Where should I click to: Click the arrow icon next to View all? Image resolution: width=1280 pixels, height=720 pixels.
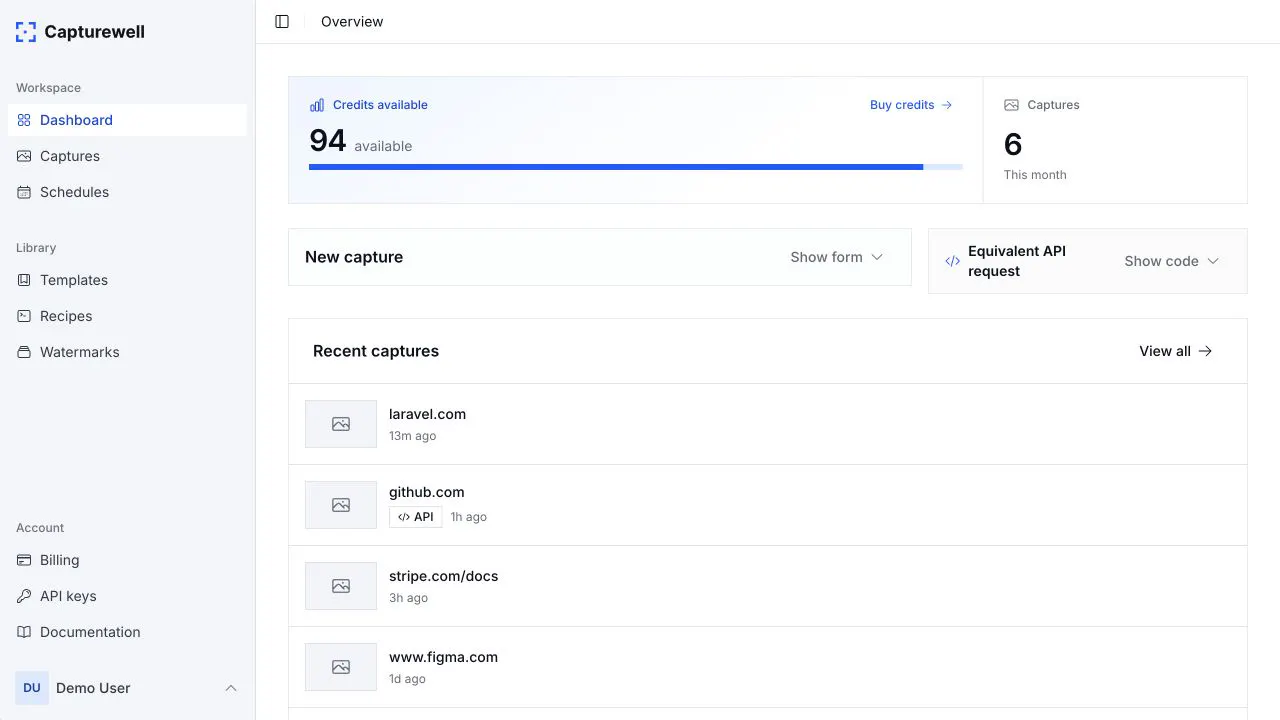tap(1206, 351)
